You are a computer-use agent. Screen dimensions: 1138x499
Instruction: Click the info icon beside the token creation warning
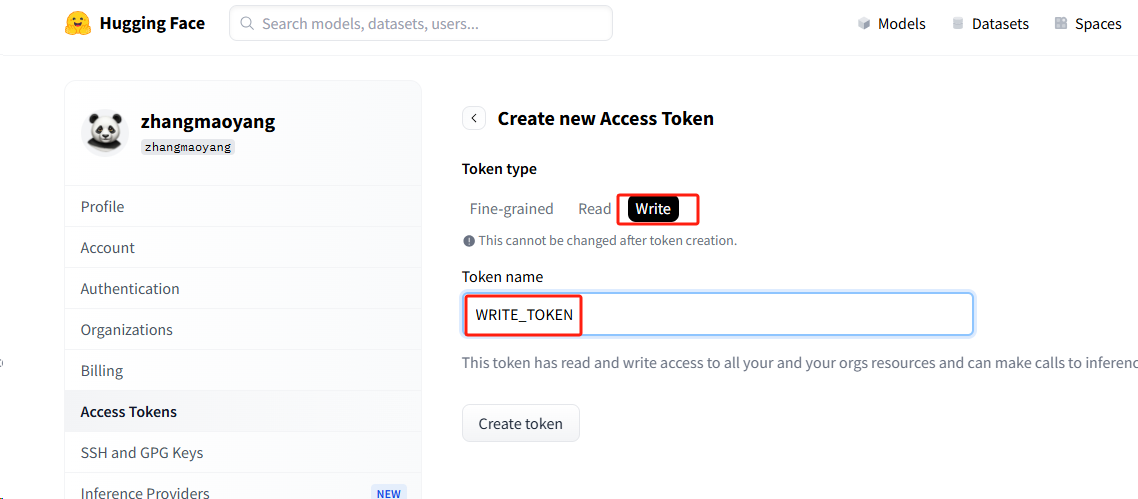(x=469, y=241)
